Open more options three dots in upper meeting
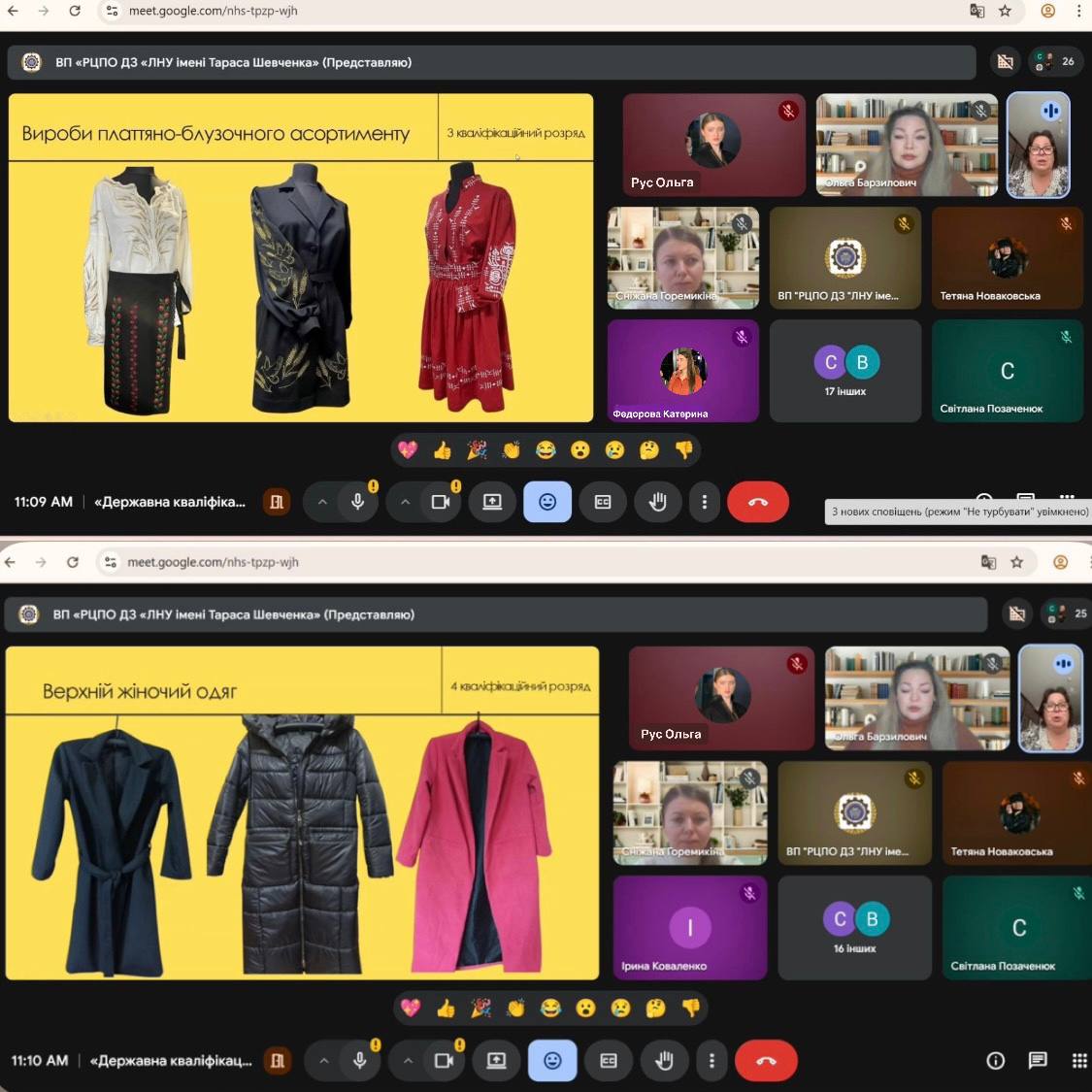Screen dimensions: 1092x1092 pyautogui.click(x=705, y=502)
